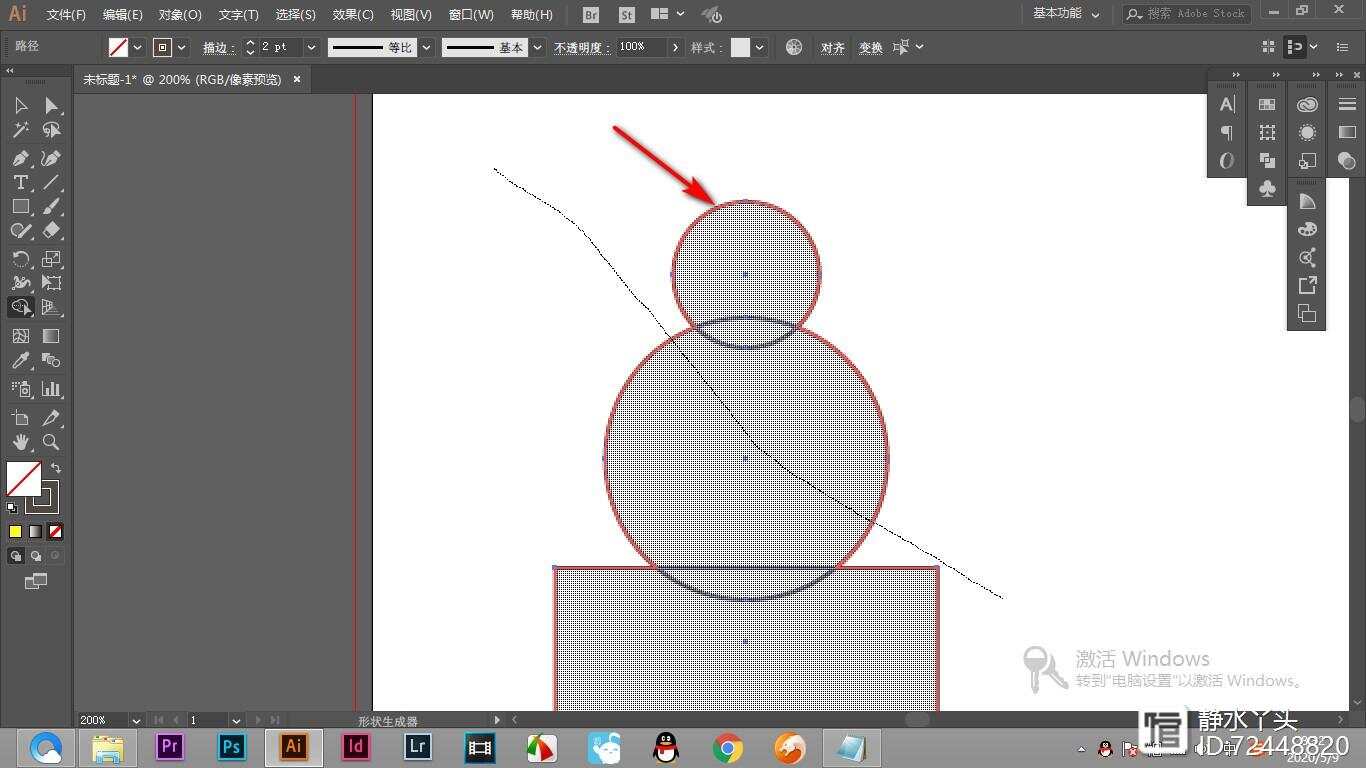Screen dimensions: 1366x768
Task: Set paint mode to Gradient
Action: (36, 531)
